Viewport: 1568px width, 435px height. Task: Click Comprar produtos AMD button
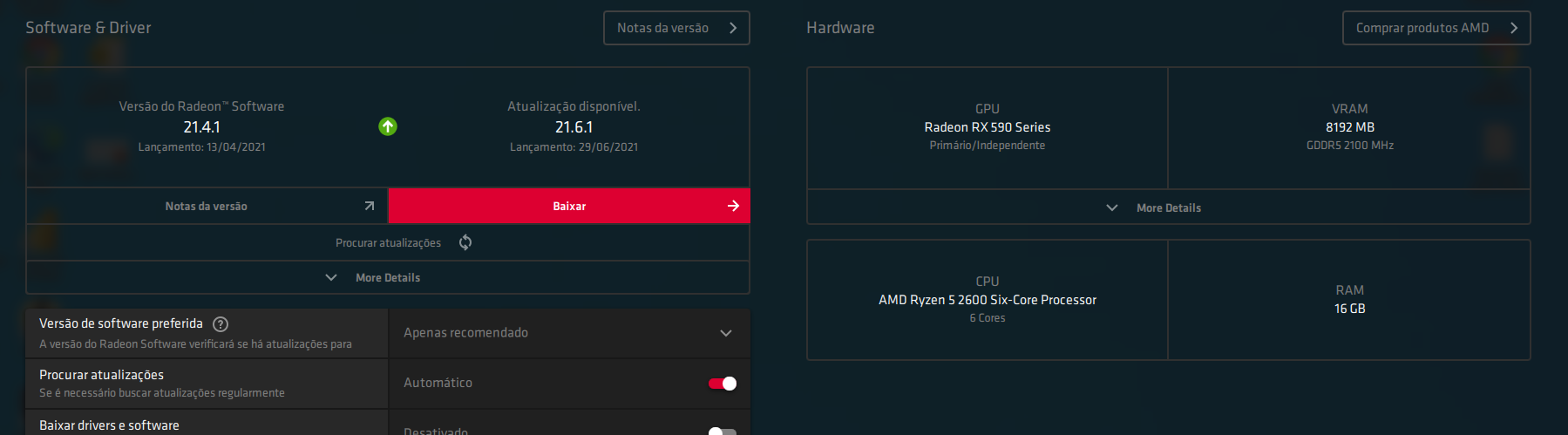tap(1436, 28)
